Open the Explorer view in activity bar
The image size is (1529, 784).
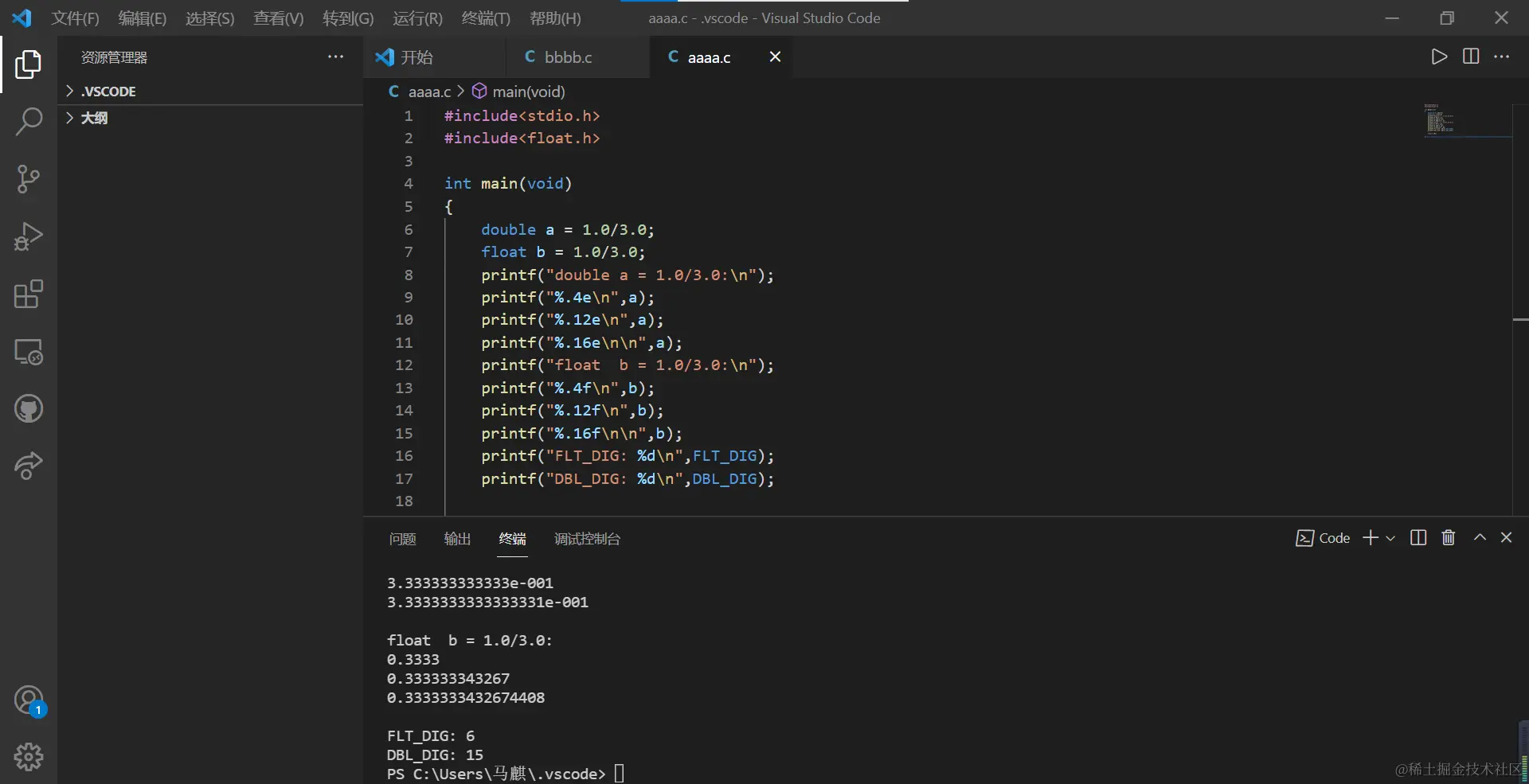click(29, 64)
